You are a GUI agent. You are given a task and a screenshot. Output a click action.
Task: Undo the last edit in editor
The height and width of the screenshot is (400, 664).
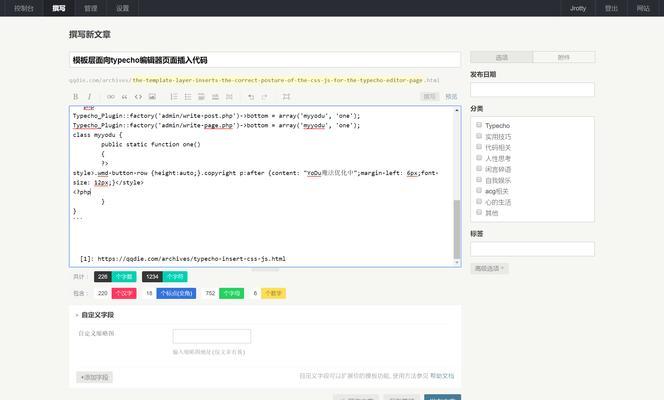pyautogui.click(x=251, y=97)
